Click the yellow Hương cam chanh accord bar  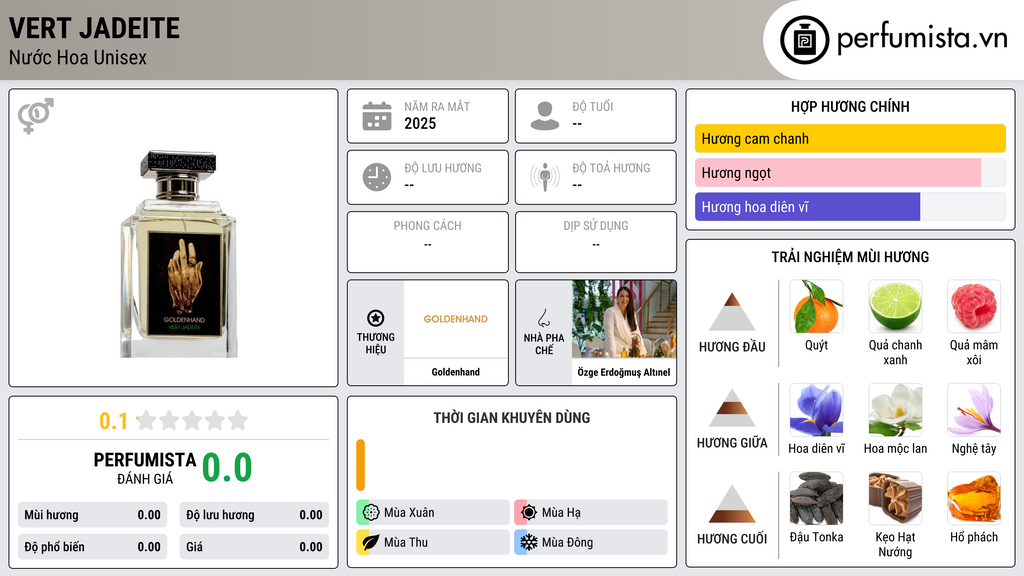point(850,138)
